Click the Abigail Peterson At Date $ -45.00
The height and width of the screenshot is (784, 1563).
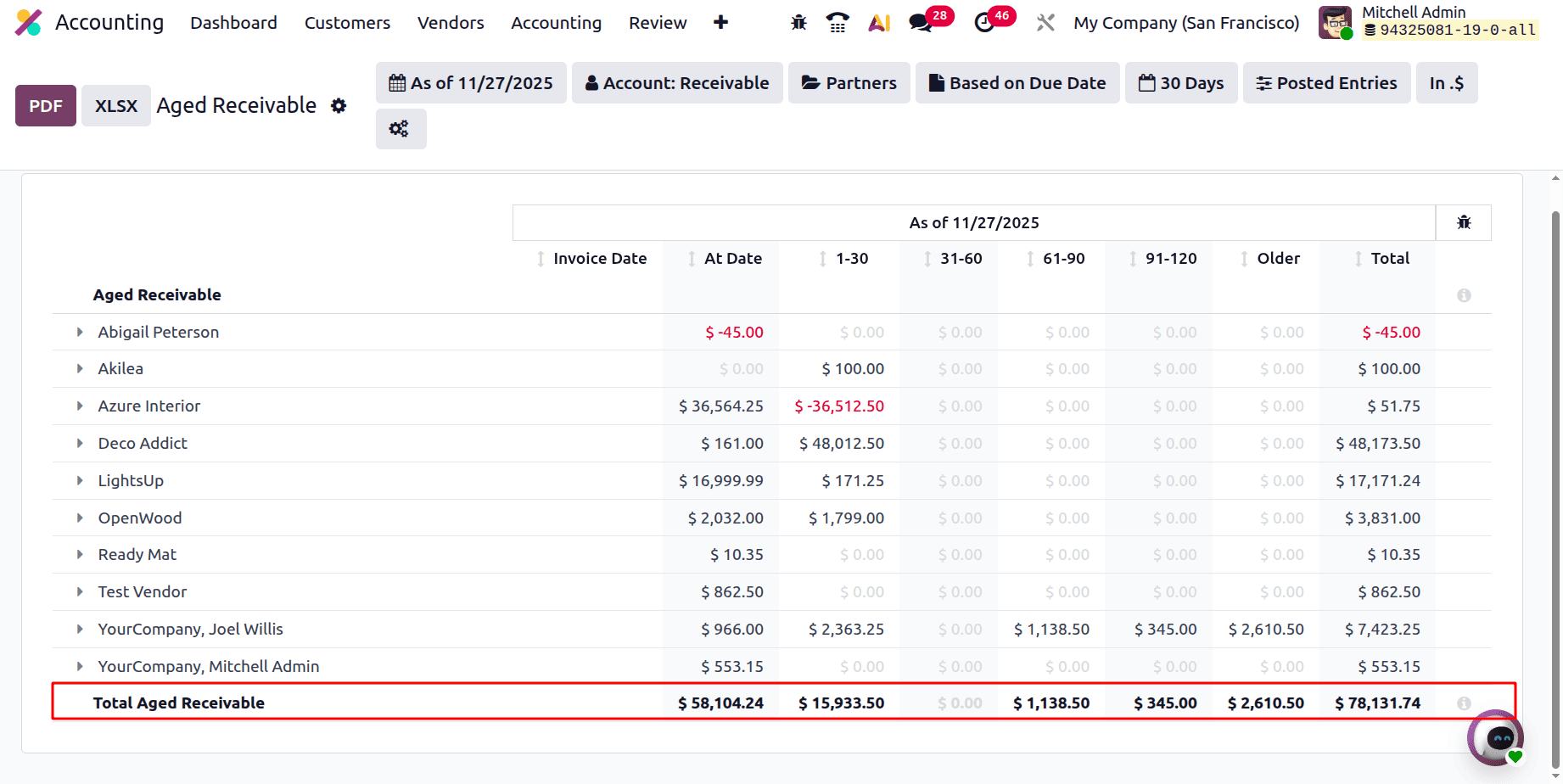tap(734, 333)
